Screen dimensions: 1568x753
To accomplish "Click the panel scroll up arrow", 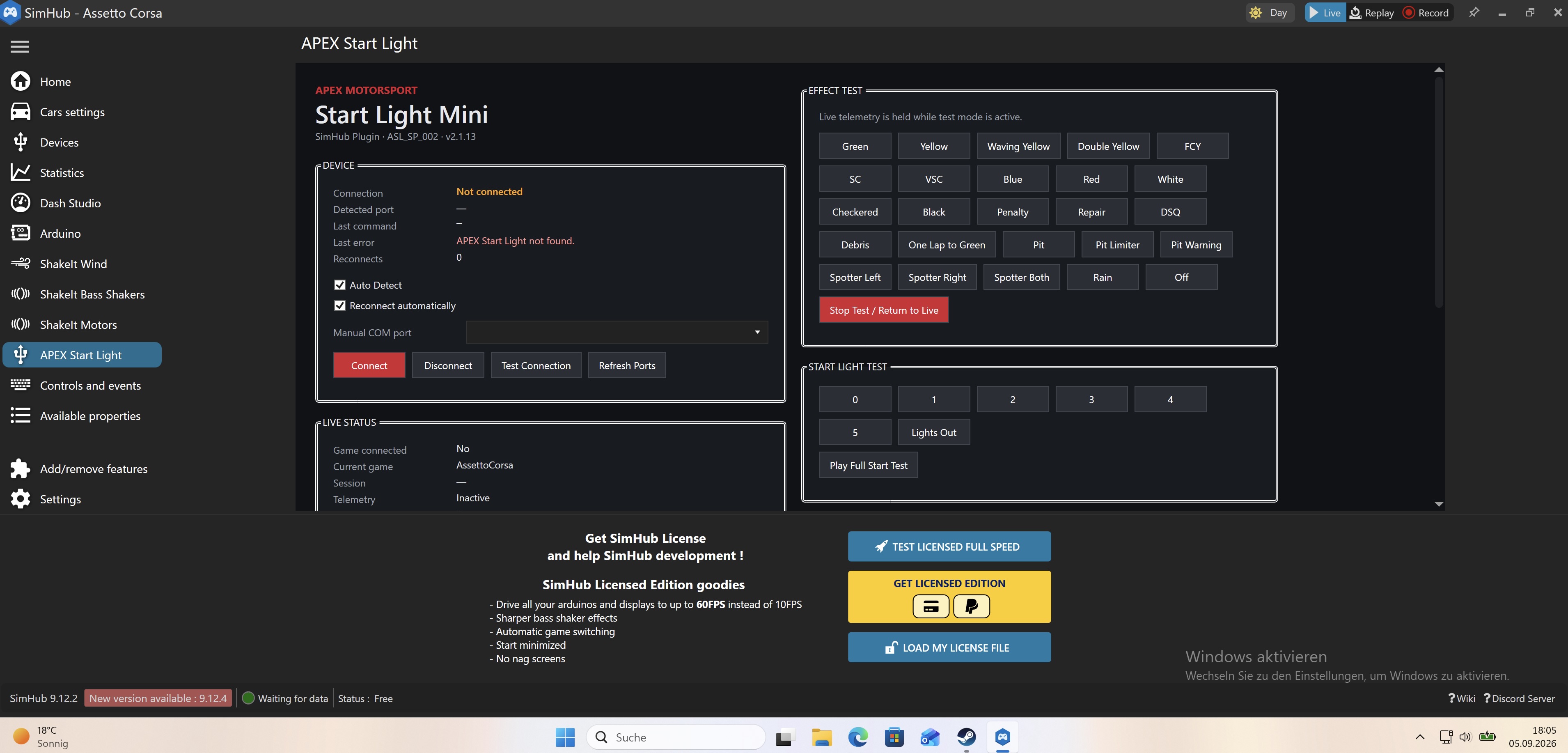I will pos(1438,69).
